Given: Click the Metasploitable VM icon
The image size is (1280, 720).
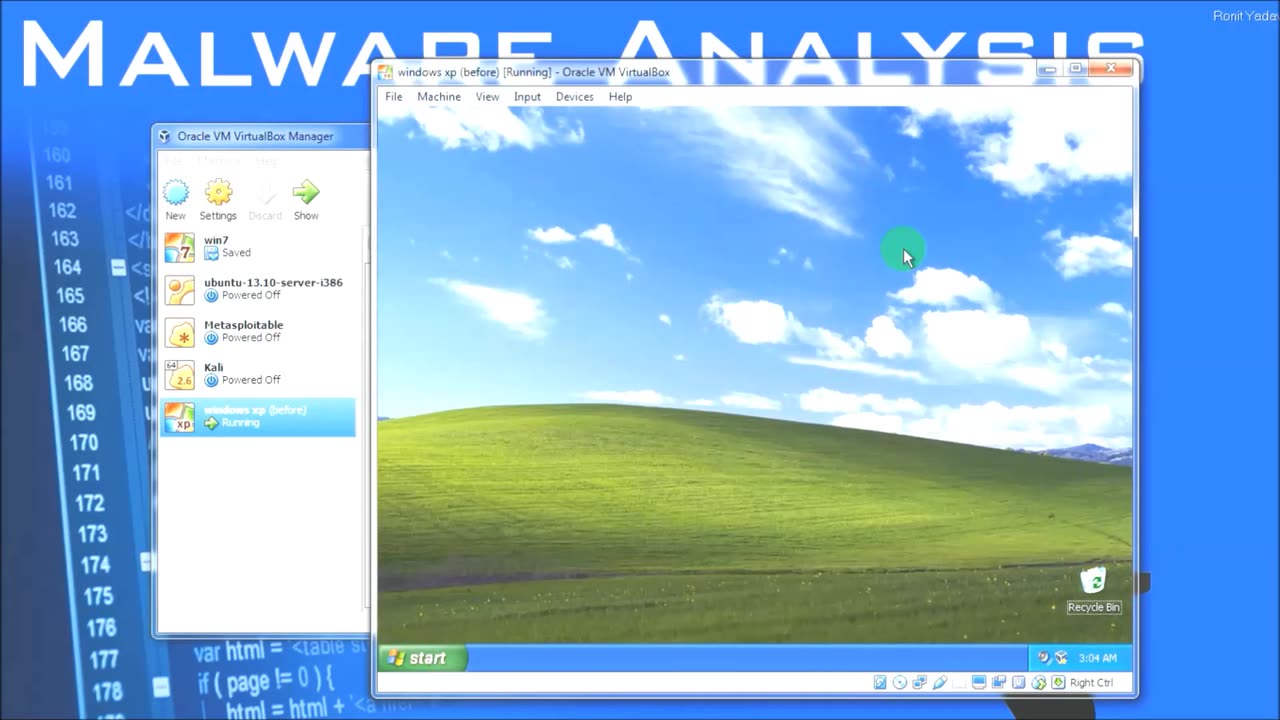Looking at the screenshot, I should pyautogui.click(x=180, y=332).
